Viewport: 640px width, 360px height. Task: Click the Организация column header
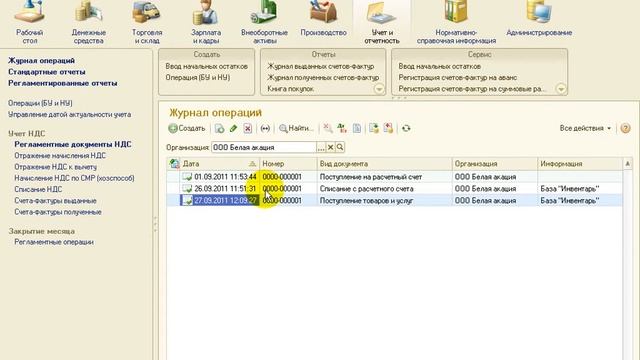(x=495, y=164)
